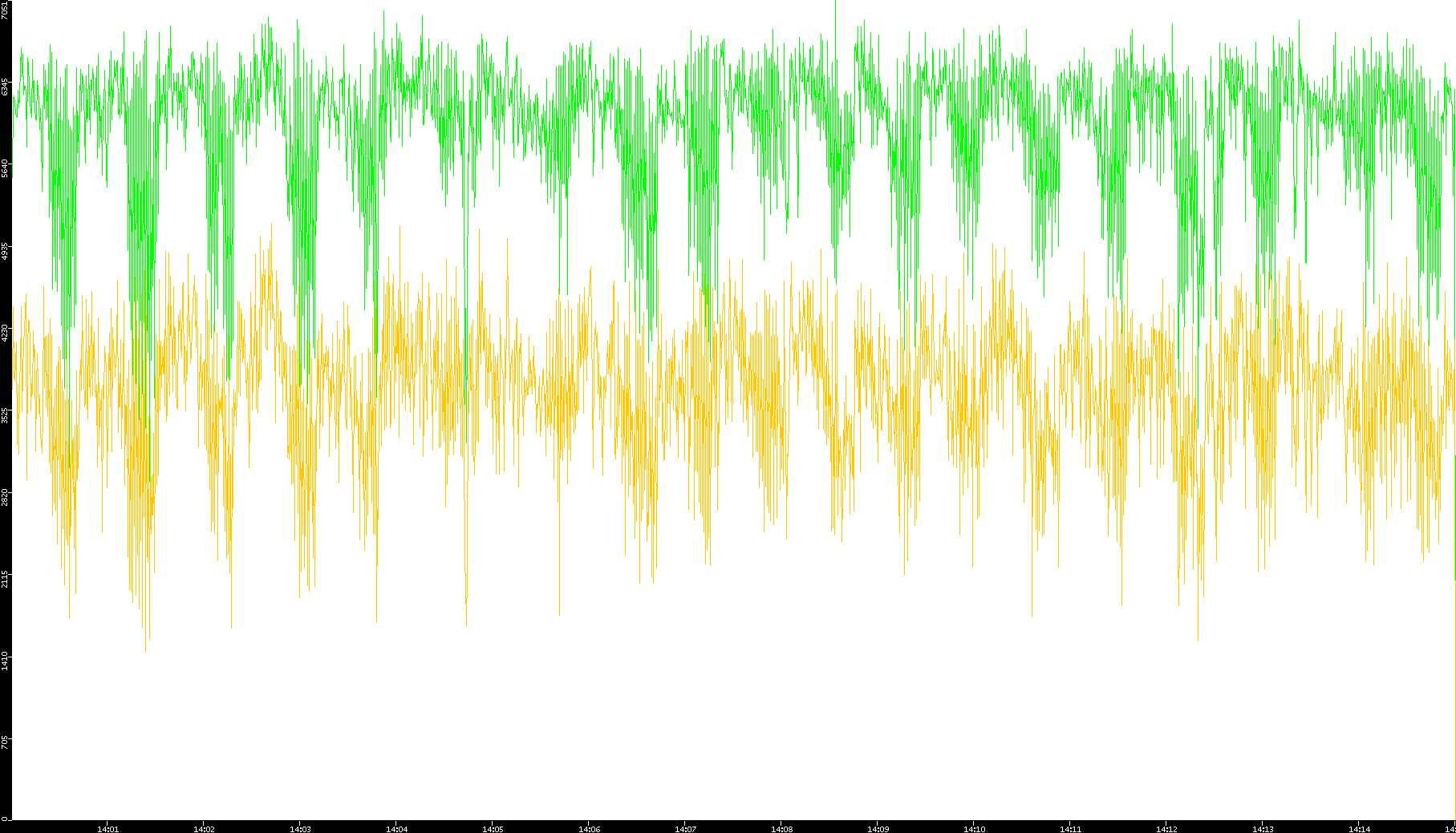Select the 14:02 tick on the time axis
The image size is (1456, 833).
pos(204,829)
